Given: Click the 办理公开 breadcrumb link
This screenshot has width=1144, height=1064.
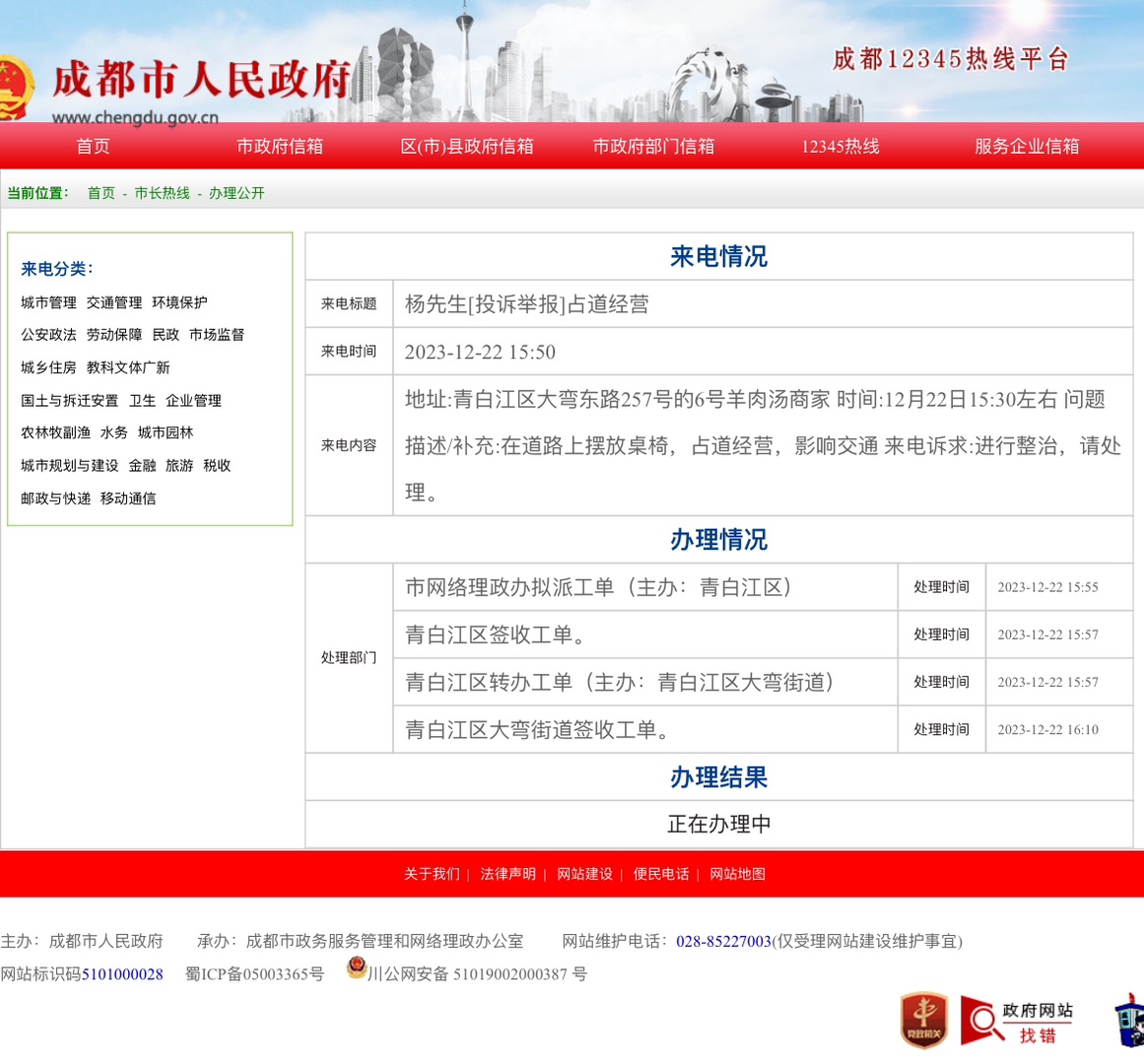Looking at the screenshot, I should click(236, 193).
